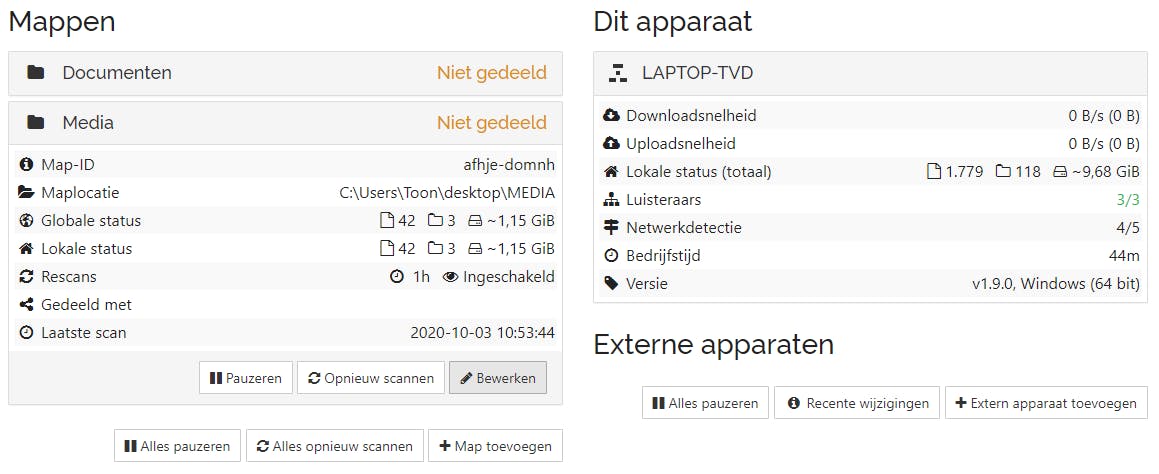Click the LAPTOP-TVD device icon

click(x=618, y=73)
